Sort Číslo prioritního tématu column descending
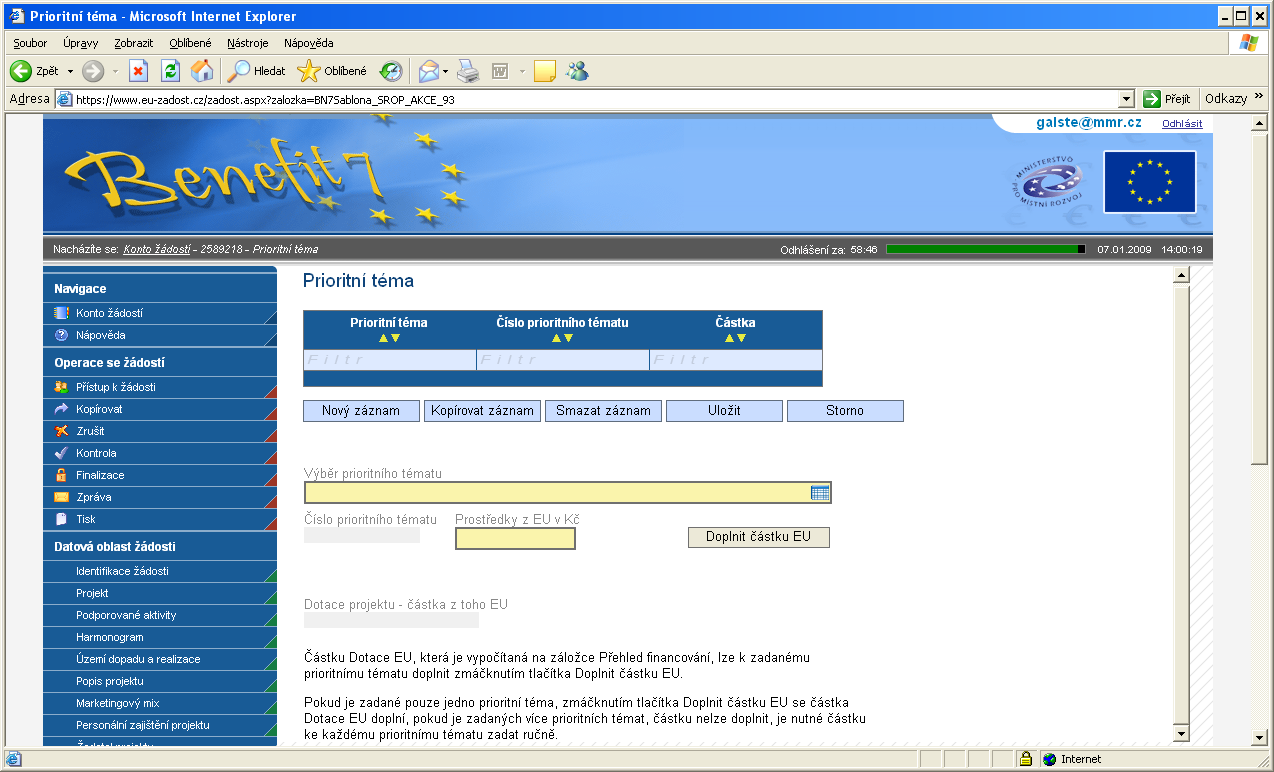The height and width of the screenshot is (772, 1274). 568,338
